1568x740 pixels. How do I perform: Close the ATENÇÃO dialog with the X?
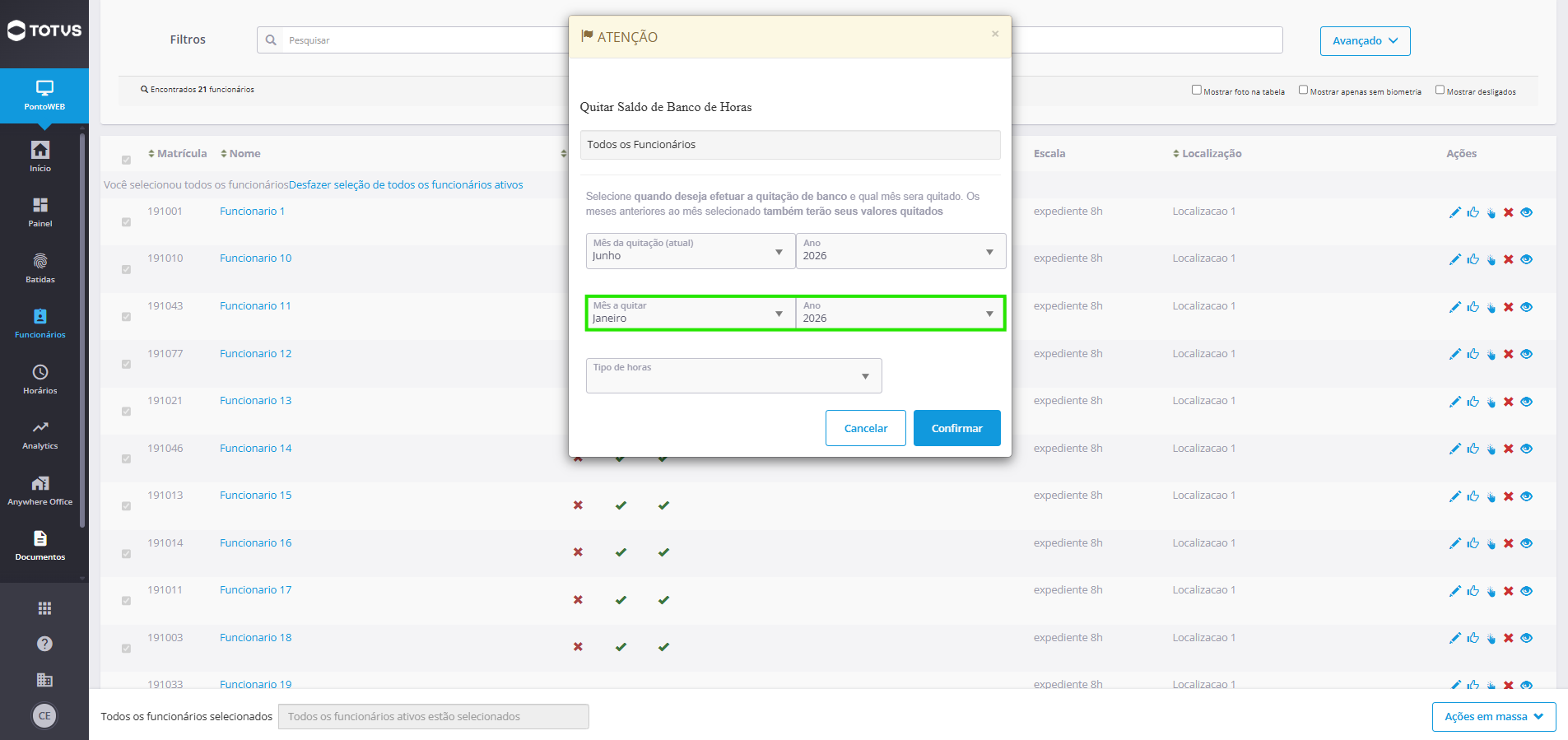(x=995, y=34)
